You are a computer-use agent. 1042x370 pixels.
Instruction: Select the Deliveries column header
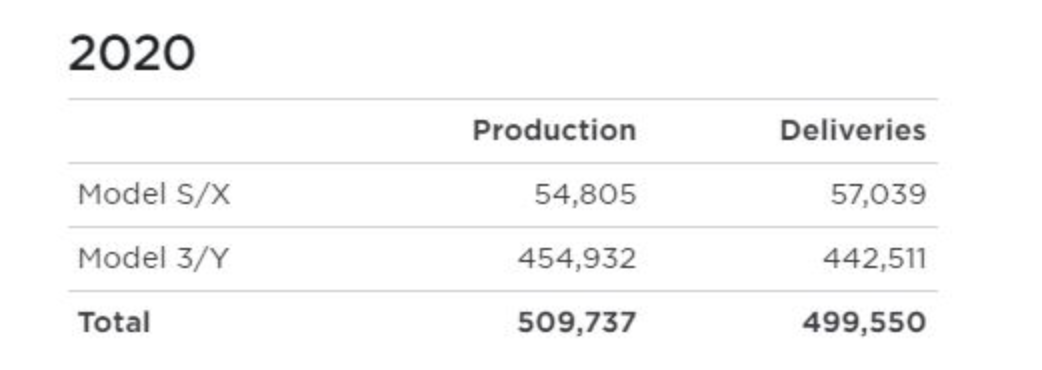853,130
